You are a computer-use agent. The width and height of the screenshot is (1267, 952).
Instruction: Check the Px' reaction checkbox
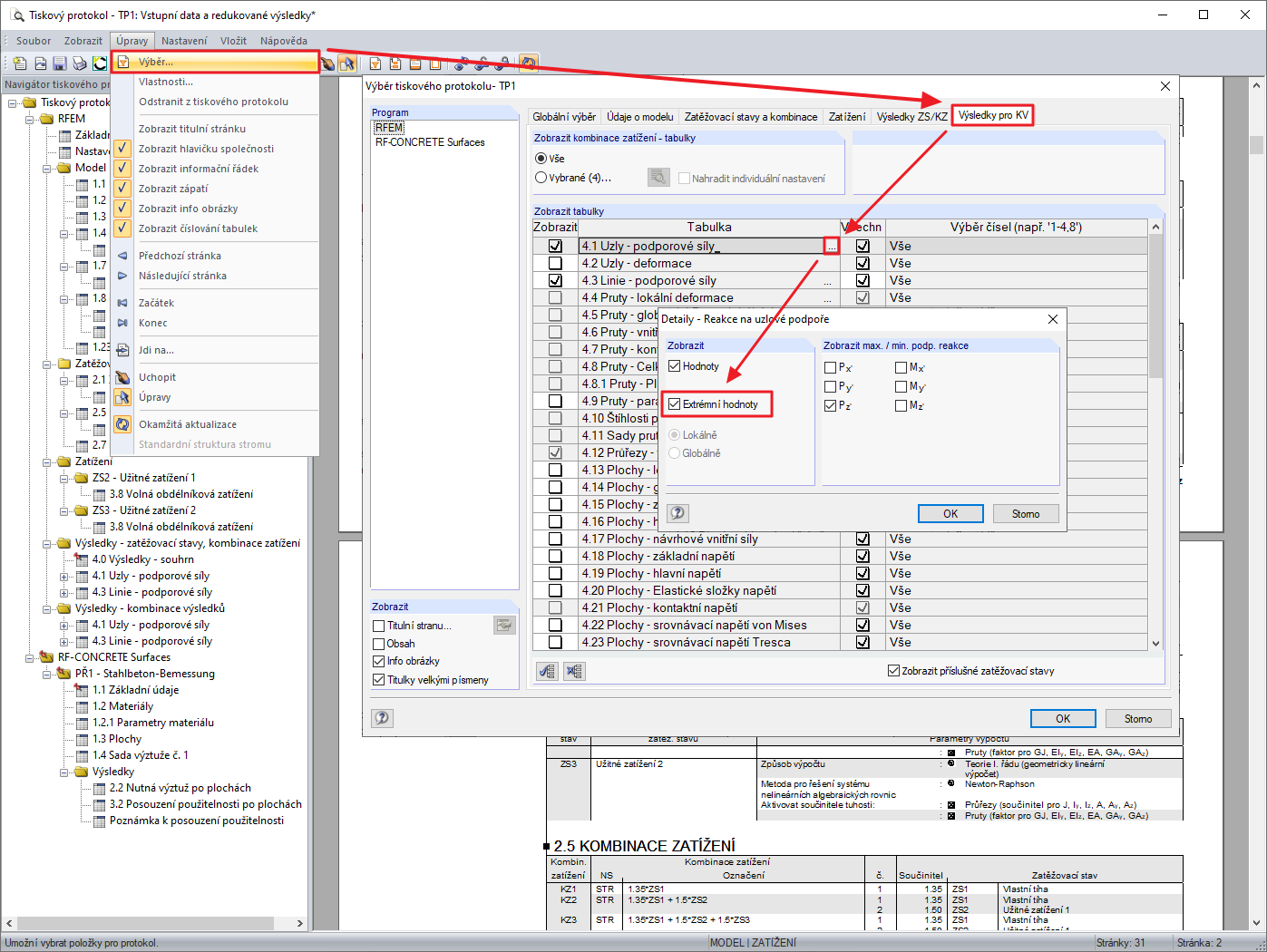(x=831, y=367)
